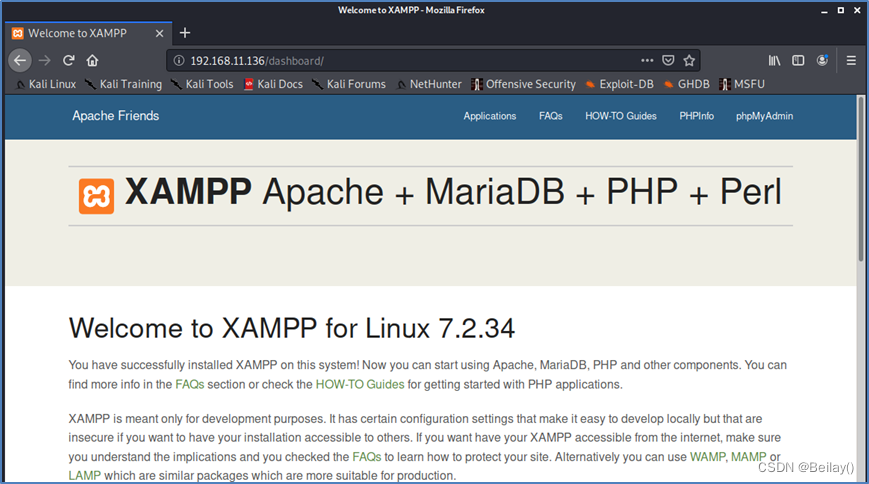Open the MSFU bookmark
This screenshot has height=484, width=869.
click(742, 84)
